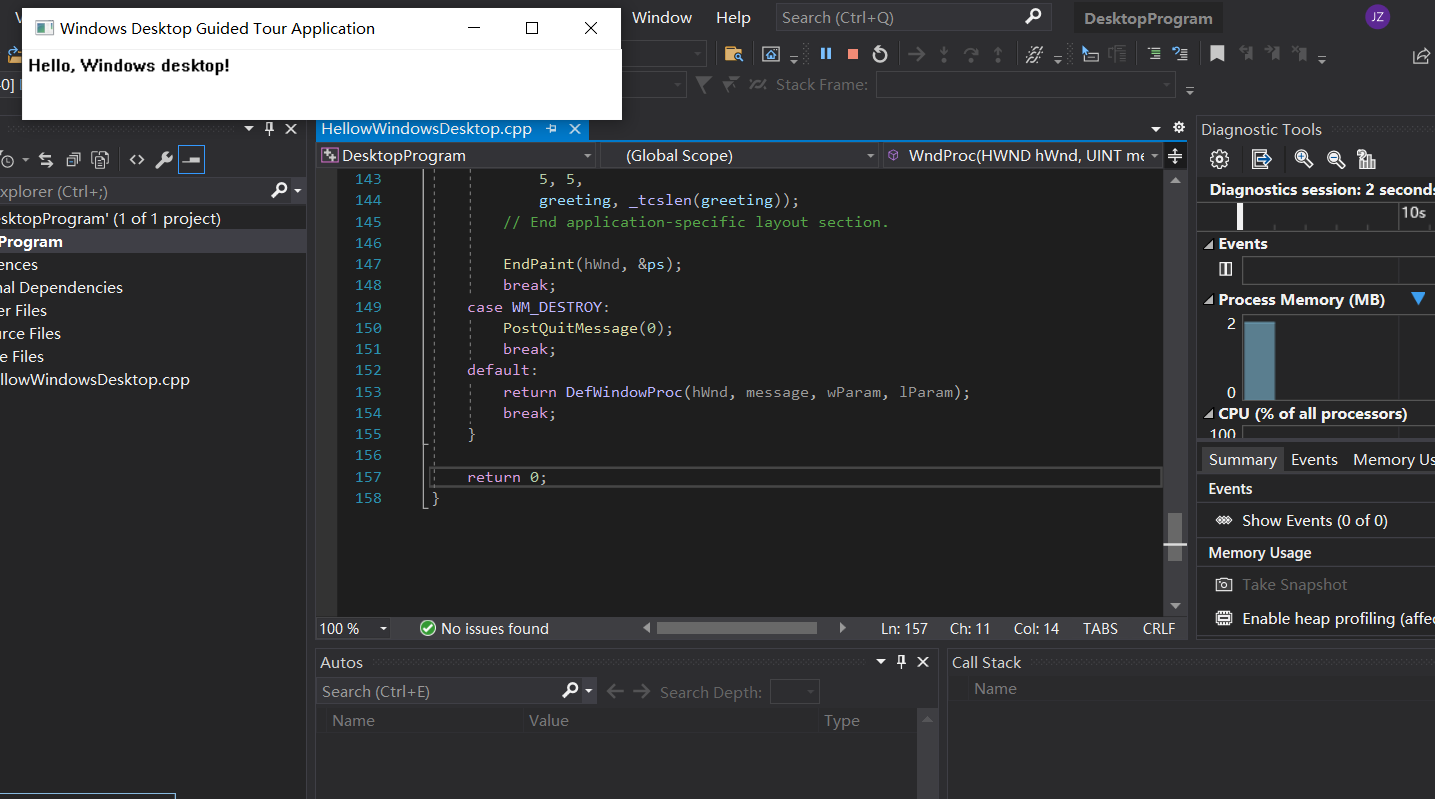The height and width of the screenshot is (799, 1435).
Task: Click the Toggle Bookmark icon
Action: pos(1217,53)
